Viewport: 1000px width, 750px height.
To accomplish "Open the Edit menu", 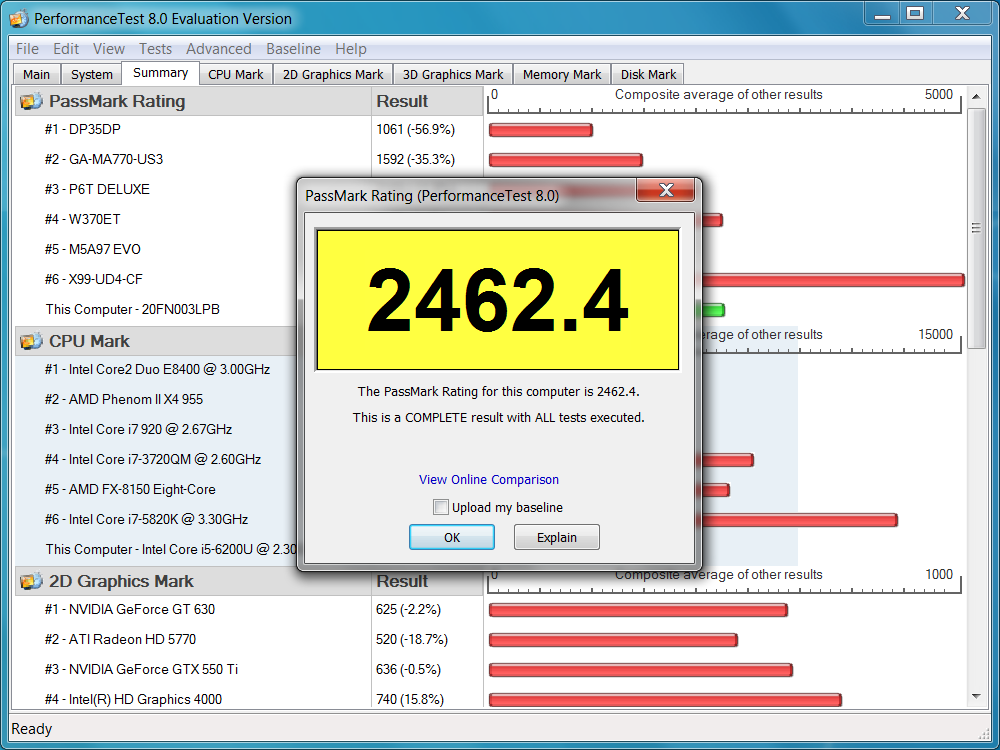I will pyautogui.click(x=66, y=48).
